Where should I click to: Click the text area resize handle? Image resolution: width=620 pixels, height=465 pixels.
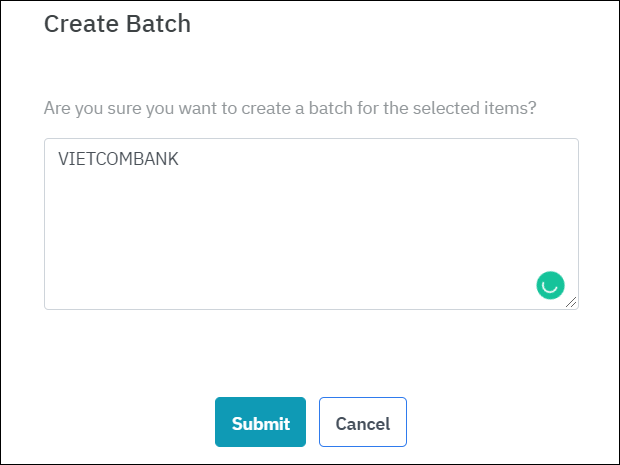pyautogui.click(x=571, y=302)
